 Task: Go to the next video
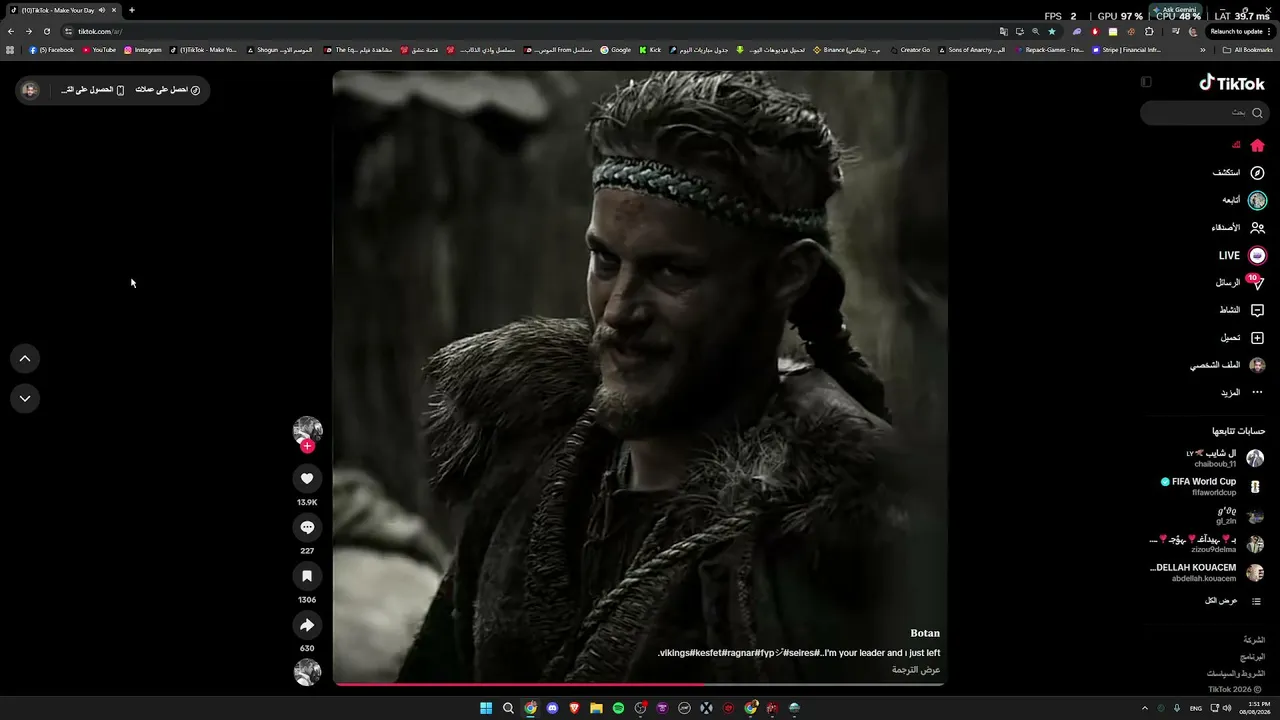[25, 398]
